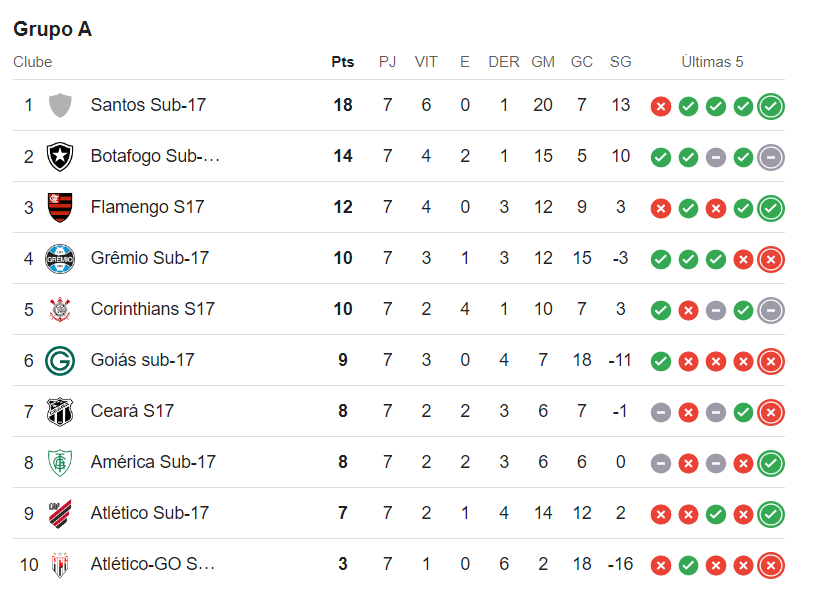Image resolution: width=819 pixels, height=594 pixels.
Task: Click the SG column header
Action: pos(620,62)
